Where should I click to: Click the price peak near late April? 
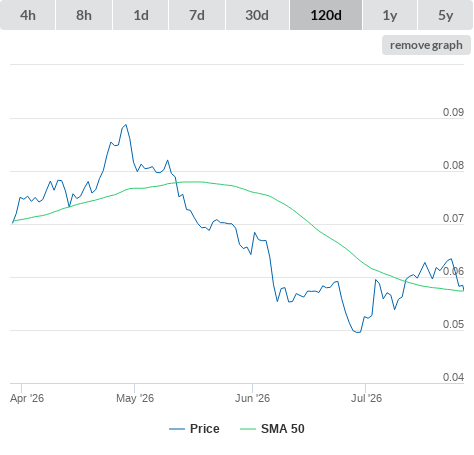(126, 125)
